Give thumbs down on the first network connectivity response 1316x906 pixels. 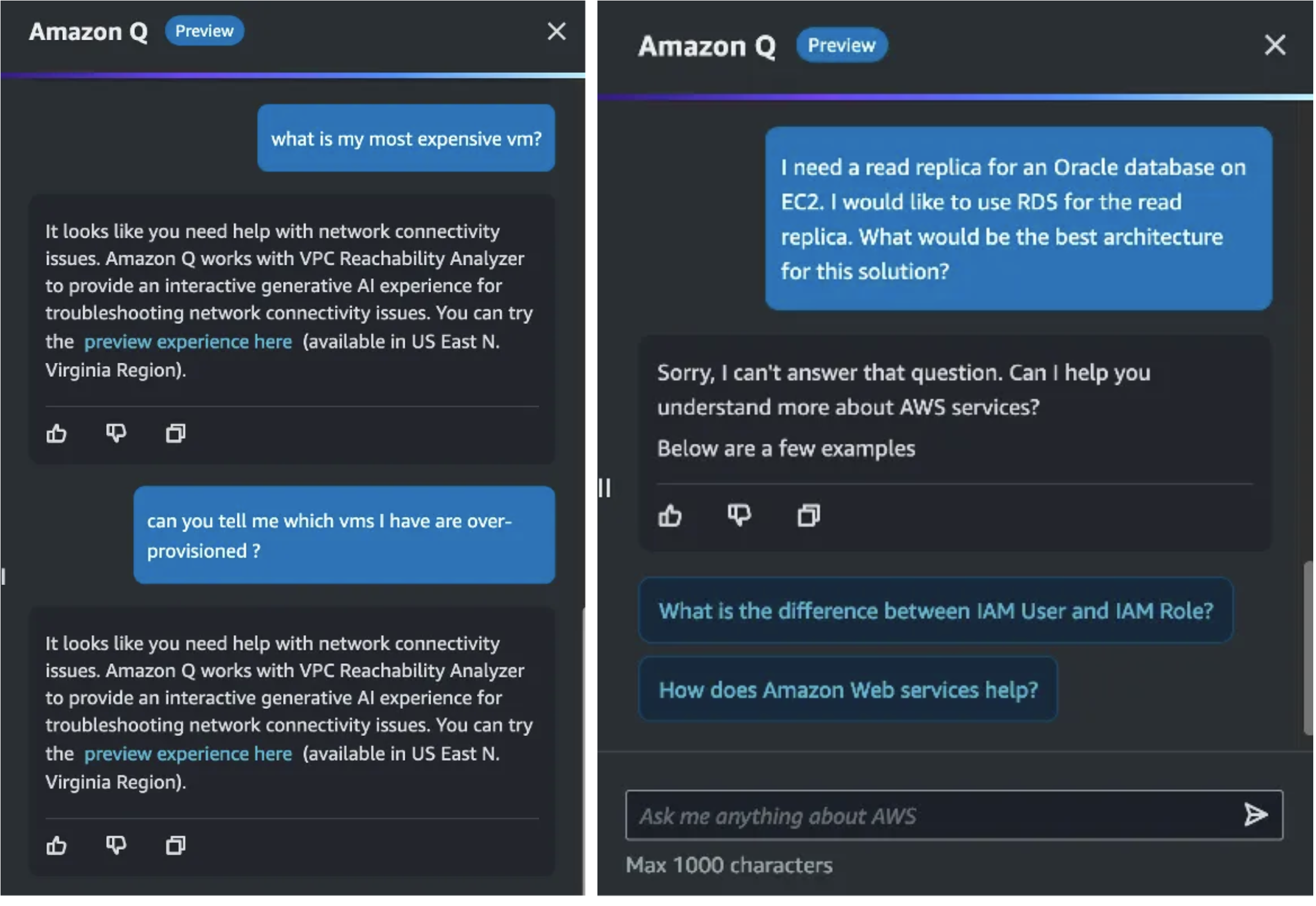116,434
